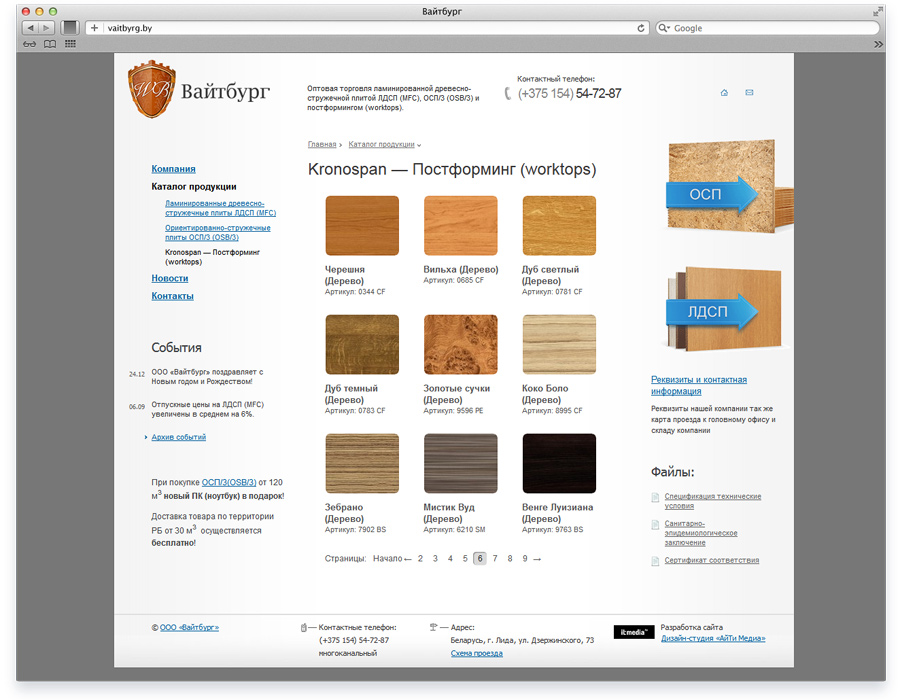
Task: Open the Новости menu item
Action: [170, 278]
